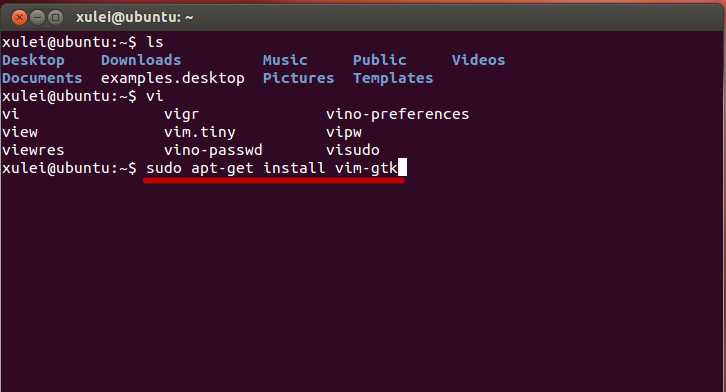Close the terminal window with red button

pos(19,18)
